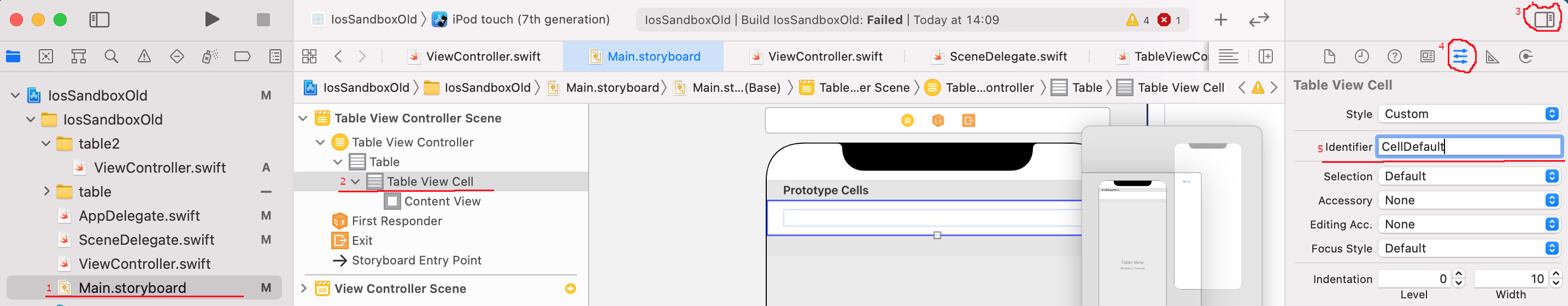Screen dimensions: 1568x306
Task: Collapse the Table View Cell tree item
Action: point(355,181)
